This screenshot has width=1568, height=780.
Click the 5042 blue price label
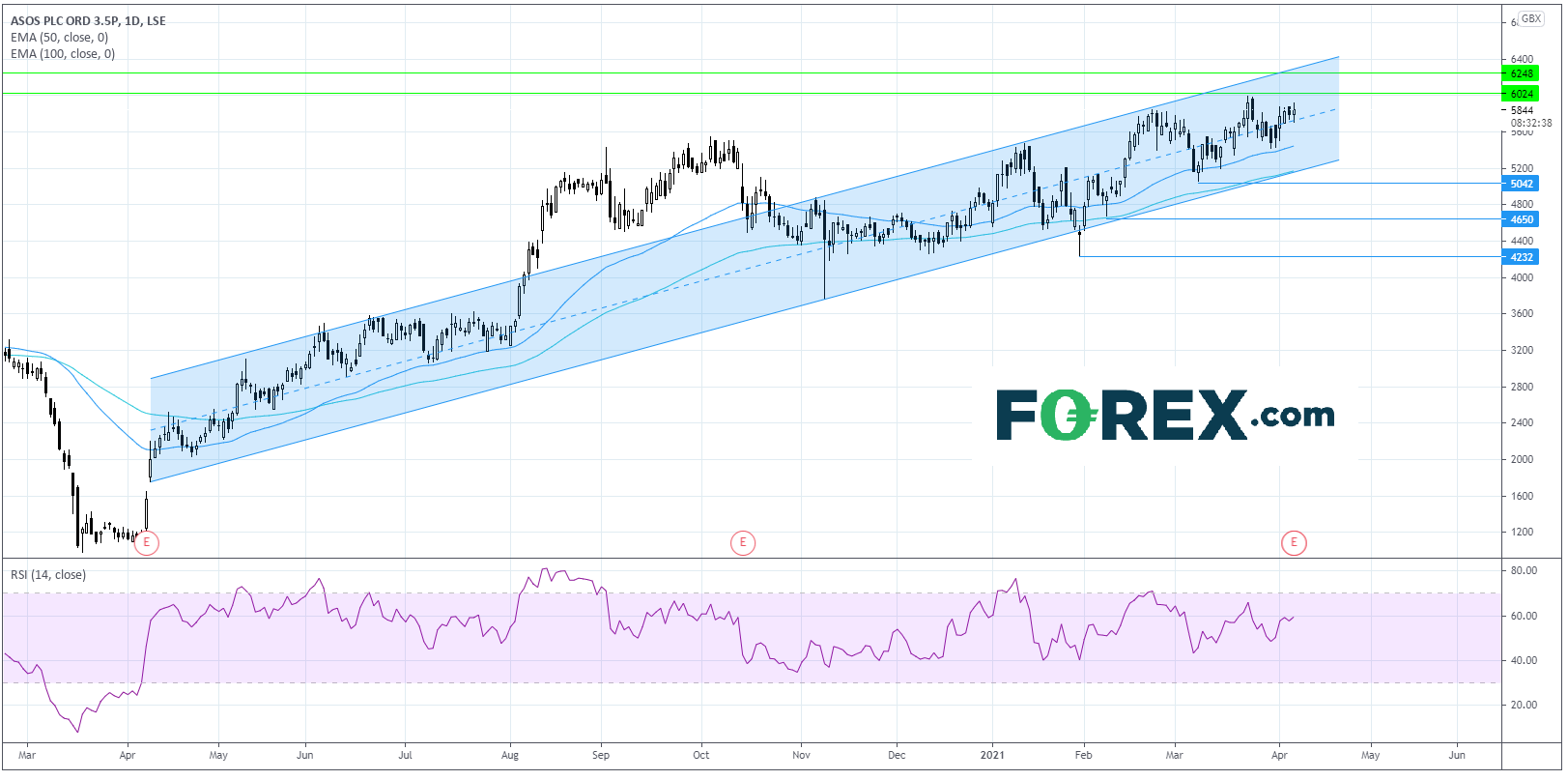click(x=1522, y=184)
